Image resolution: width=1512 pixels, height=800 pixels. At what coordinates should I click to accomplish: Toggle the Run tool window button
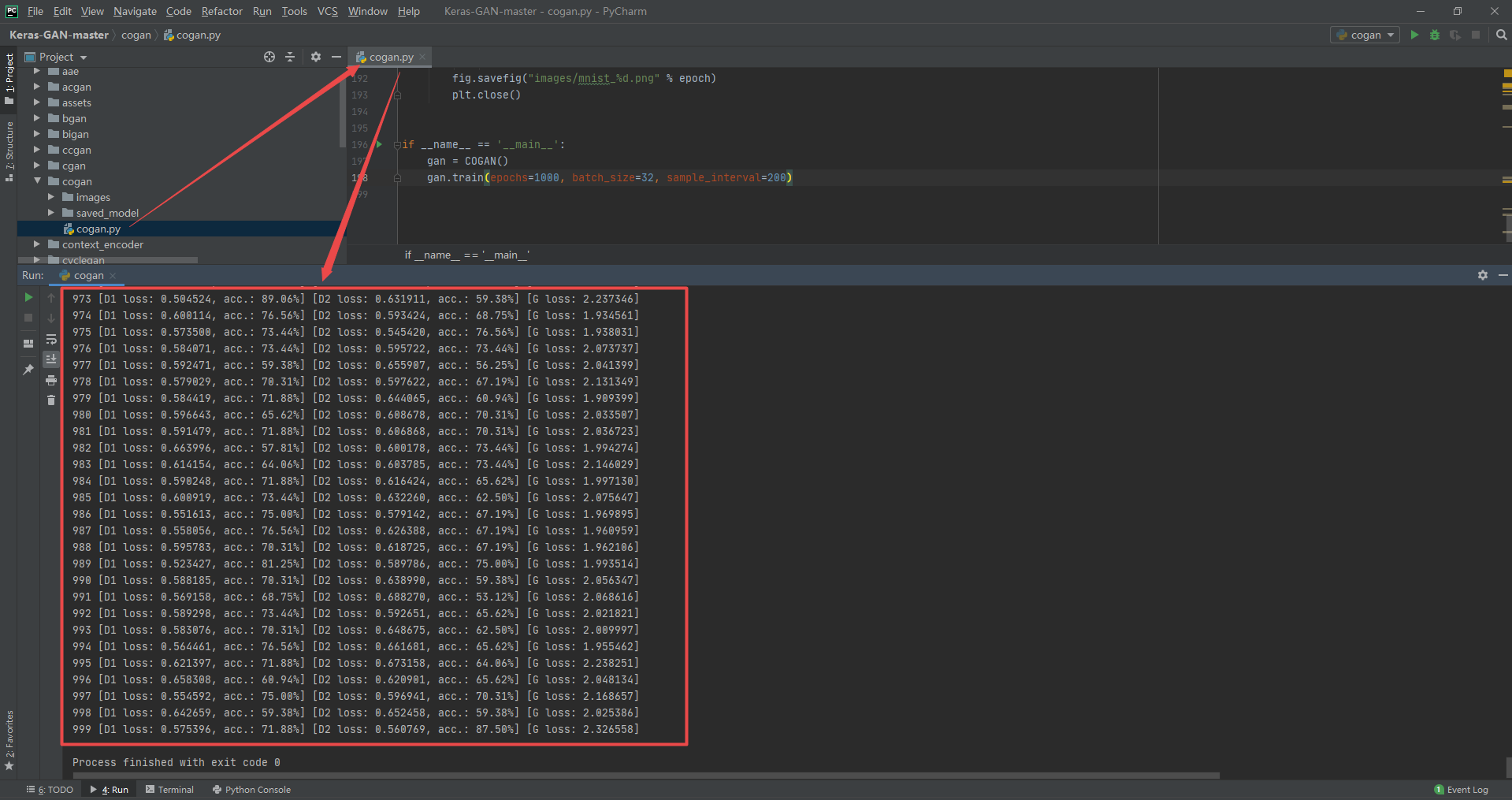[110, 790]
